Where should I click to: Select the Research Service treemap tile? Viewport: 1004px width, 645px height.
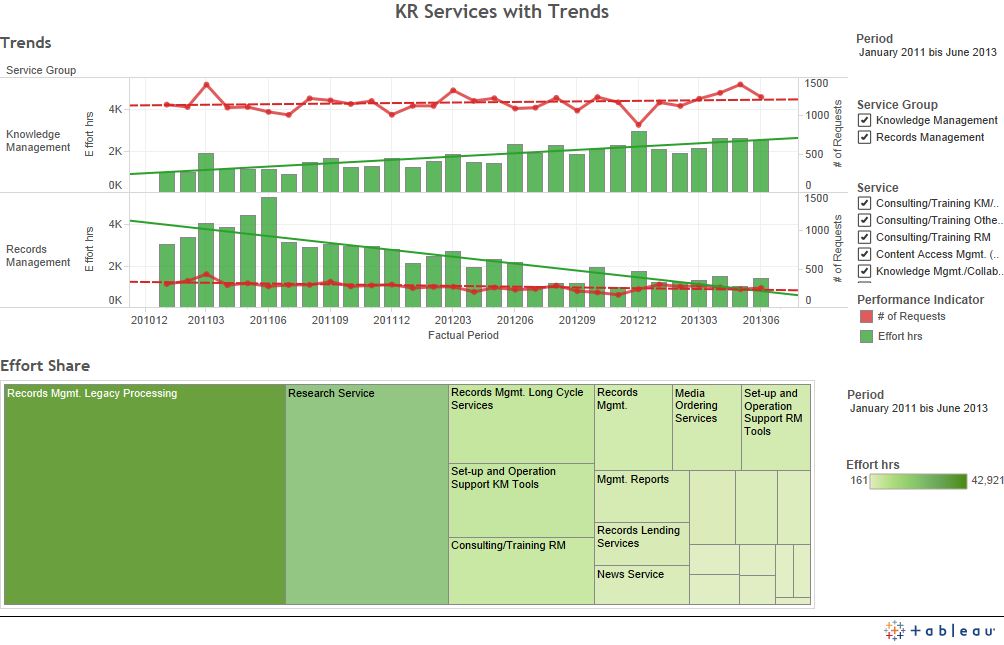pos(367,495)
